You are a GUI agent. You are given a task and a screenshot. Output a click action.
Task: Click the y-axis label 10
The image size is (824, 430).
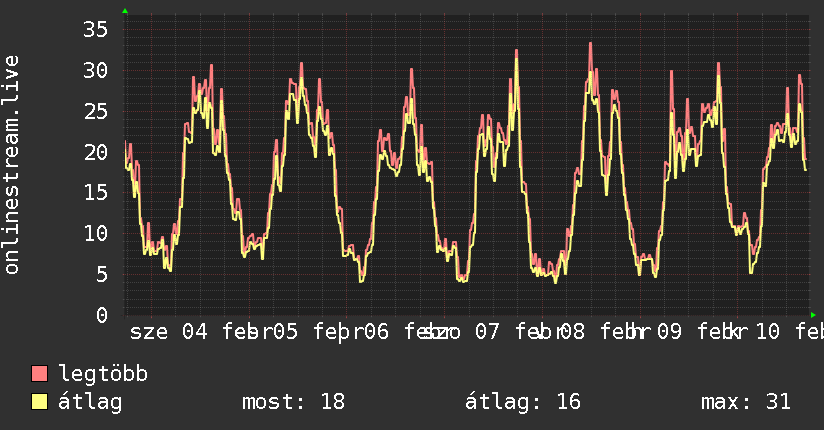tap(95, 233)
